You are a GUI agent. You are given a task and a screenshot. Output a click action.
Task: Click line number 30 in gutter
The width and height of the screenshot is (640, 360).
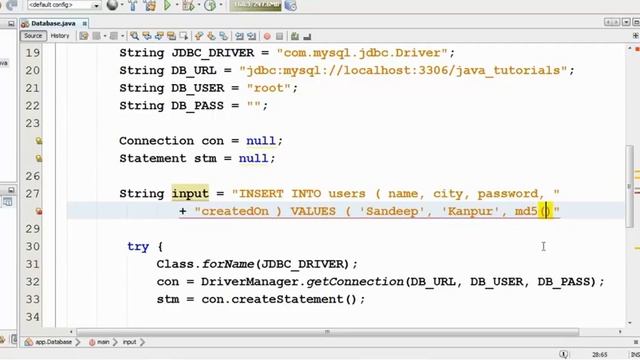[x=33, y=247]
